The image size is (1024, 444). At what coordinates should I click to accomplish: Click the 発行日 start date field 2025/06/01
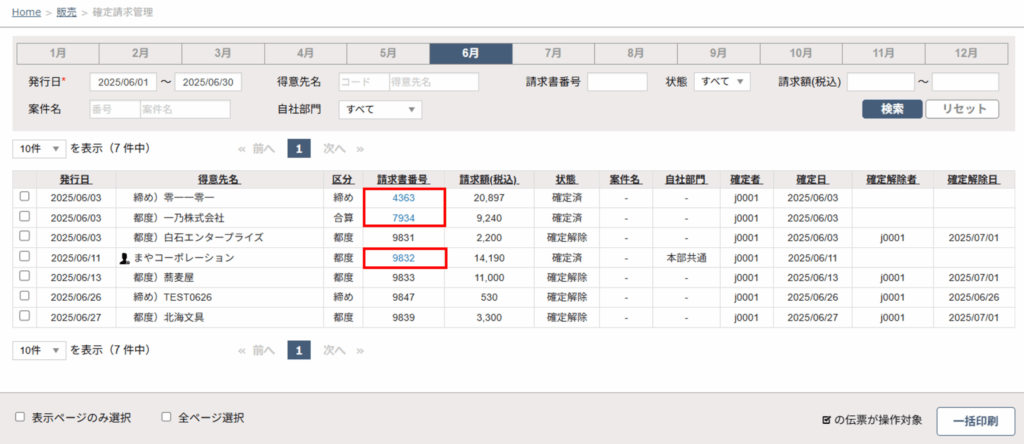pos(123,82)
